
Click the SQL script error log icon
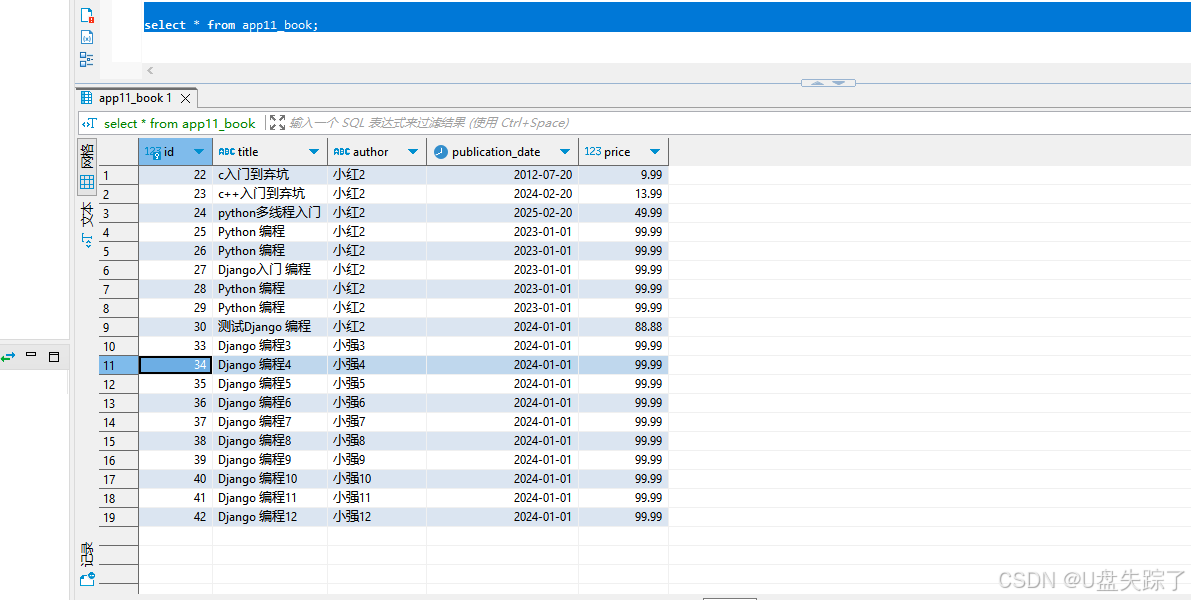(87, 15)
